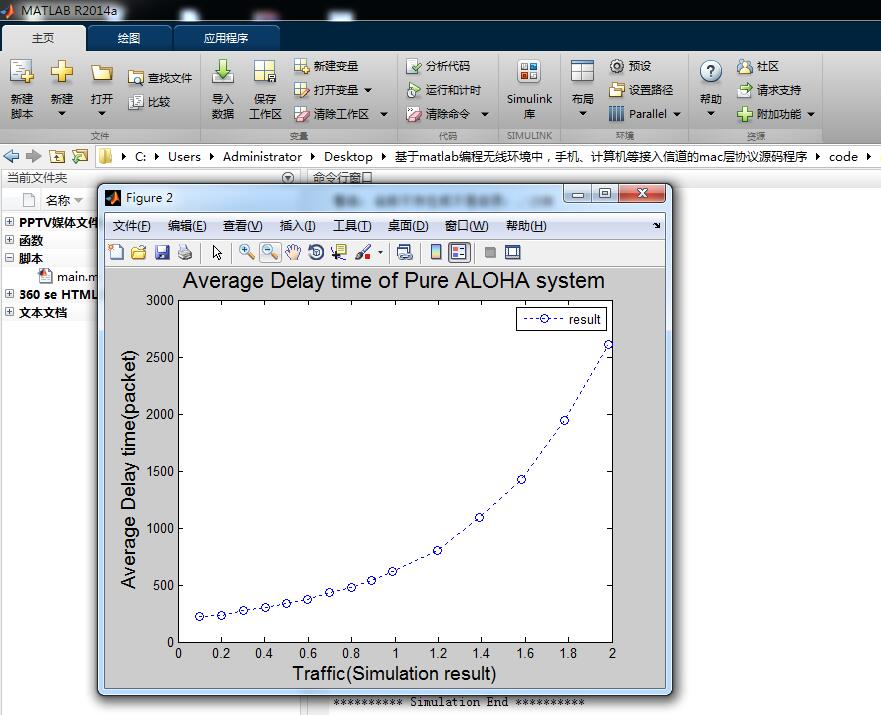Open the 清除工作区 (Clear Workspace) dropdown arrow

[x=384, y=114]
